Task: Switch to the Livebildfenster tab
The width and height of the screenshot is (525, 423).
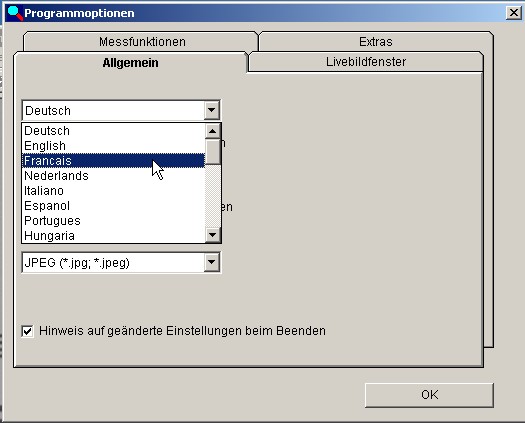Action: click(x=366, y=62)
